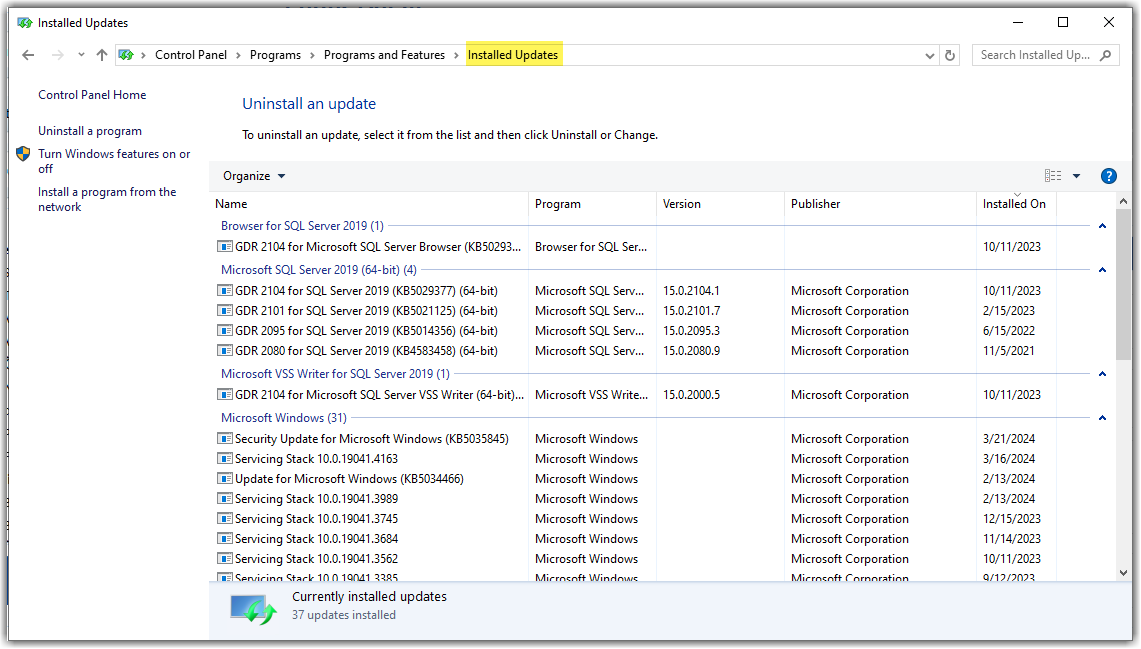Open the address bar history dropdown
The height and width of the screenshot is (649, 1141).
tap(931, 56)
